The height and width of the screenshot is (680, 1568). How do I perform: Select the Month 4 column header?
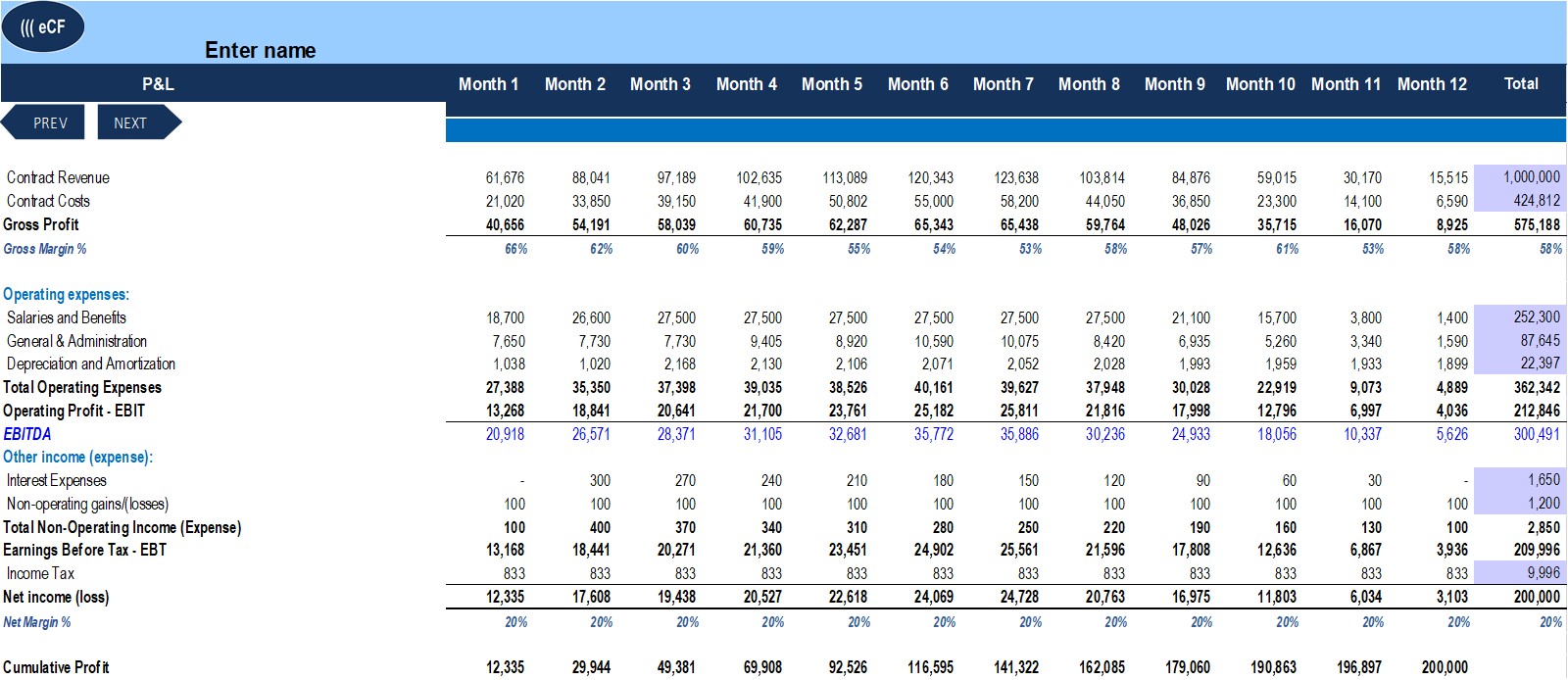[x=746, y=84]
